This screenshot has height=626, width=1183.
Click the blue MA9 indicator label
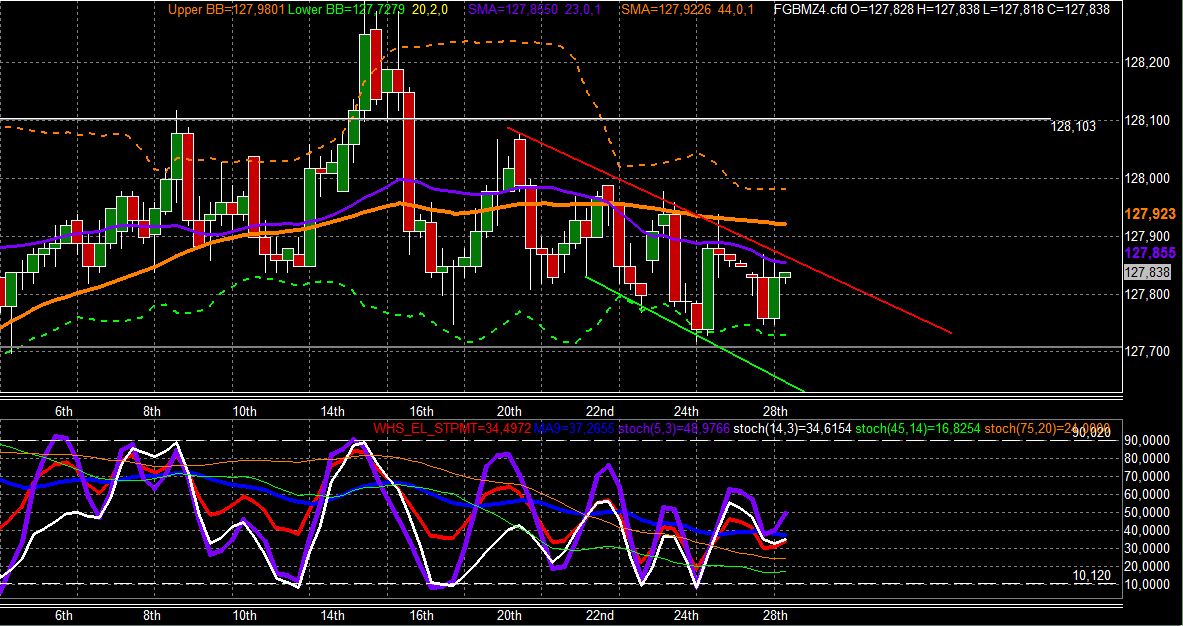(x=574, y=428)
